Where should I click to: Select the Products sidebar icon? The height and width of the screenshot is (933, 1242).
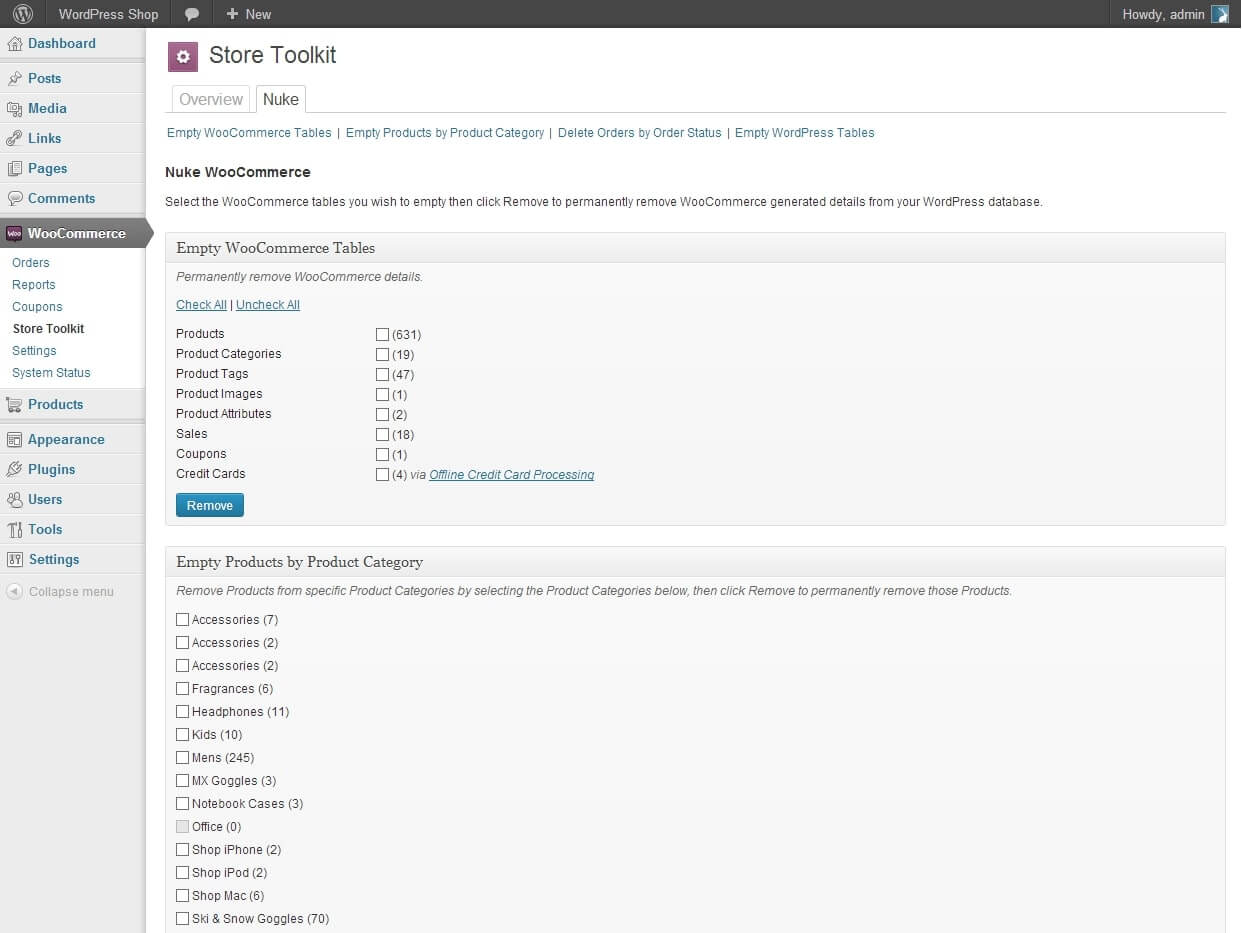(14, 404)
